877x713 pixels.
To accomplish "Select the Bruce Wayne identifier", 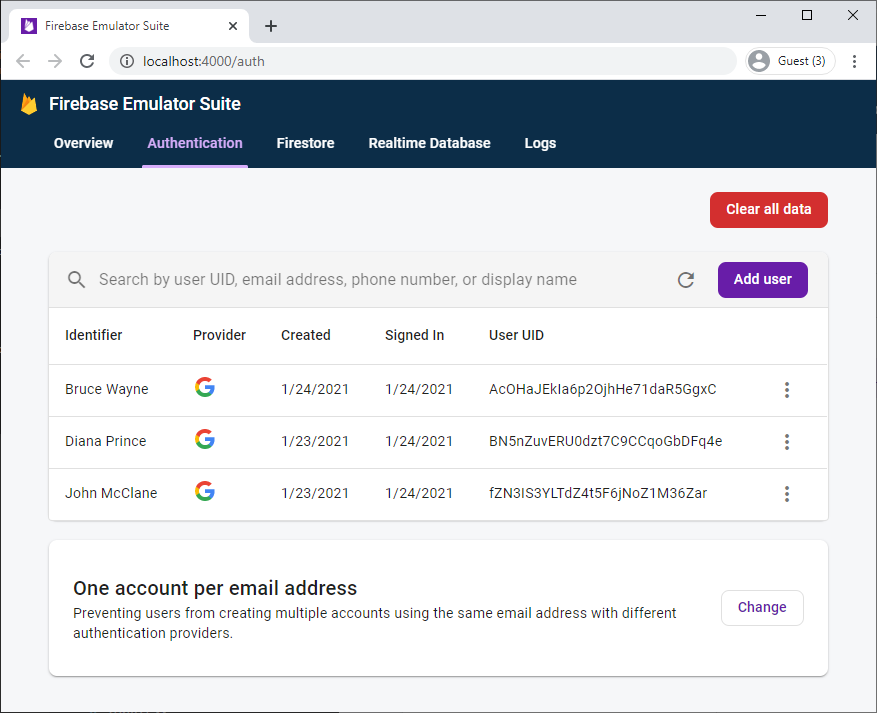I will (107, 389).
